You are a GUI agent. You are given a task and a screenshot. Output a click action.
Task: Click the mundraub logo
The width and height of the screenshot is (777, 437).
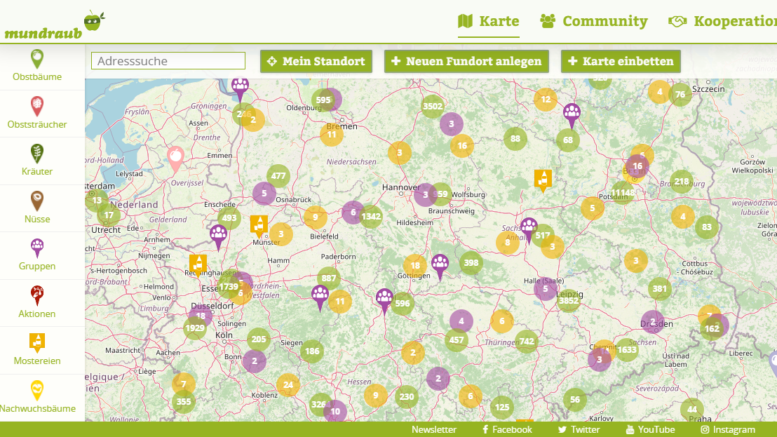tap(53, 25)
